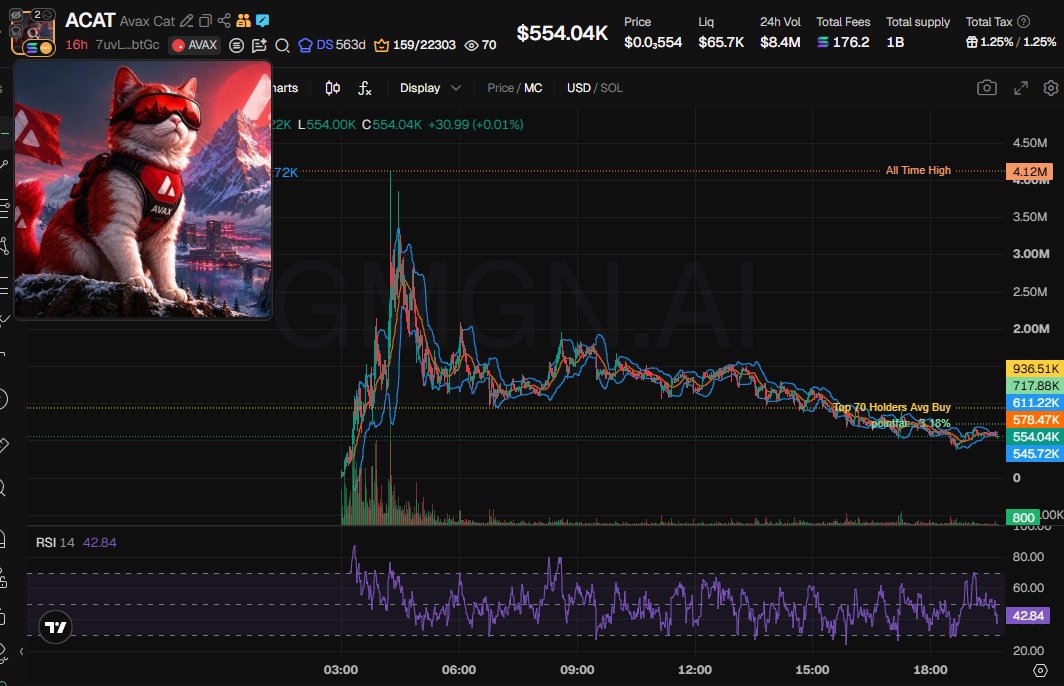Click the 18:00 time axis label
This screenshot has width=1064, height=686.
[x=930, y=670]
